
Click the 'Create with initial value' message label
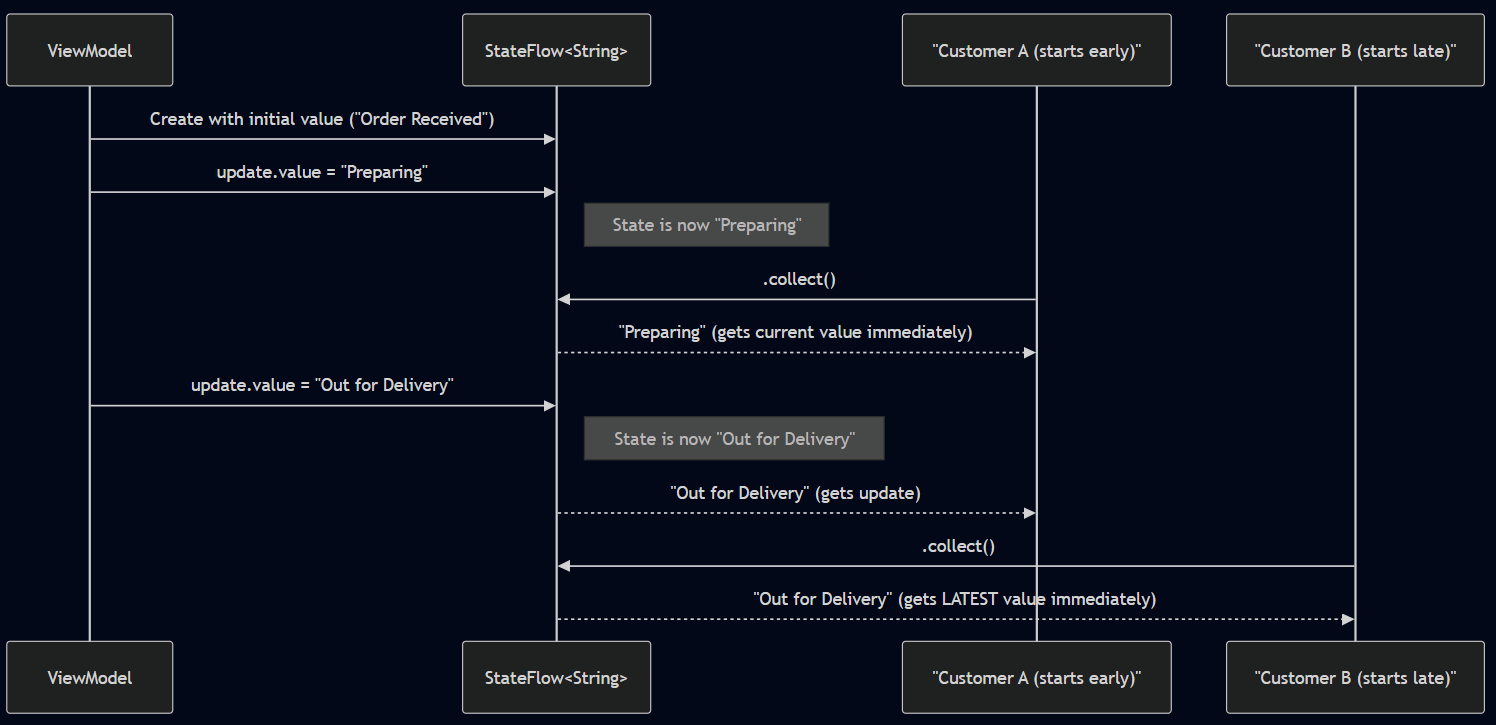(x=322, y=119)
